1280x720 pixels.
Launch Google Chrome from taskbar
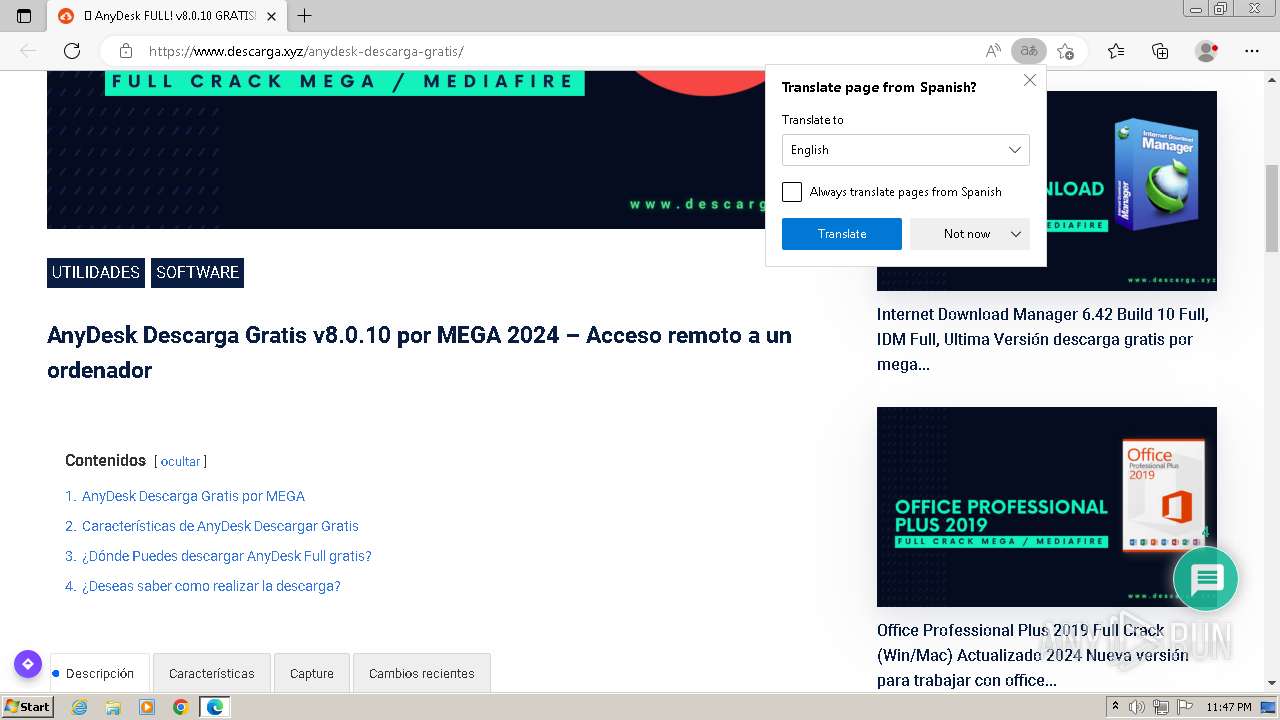[x=180, y=707]
